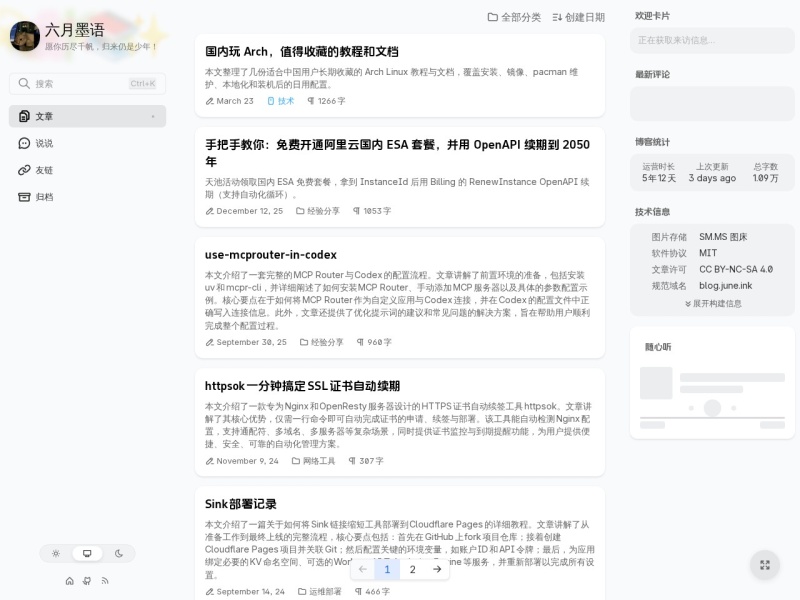This screenshot has height=600, width=800.
Task: Click the 随心听 album cover placeholder
Action: (x=656, y=383)
